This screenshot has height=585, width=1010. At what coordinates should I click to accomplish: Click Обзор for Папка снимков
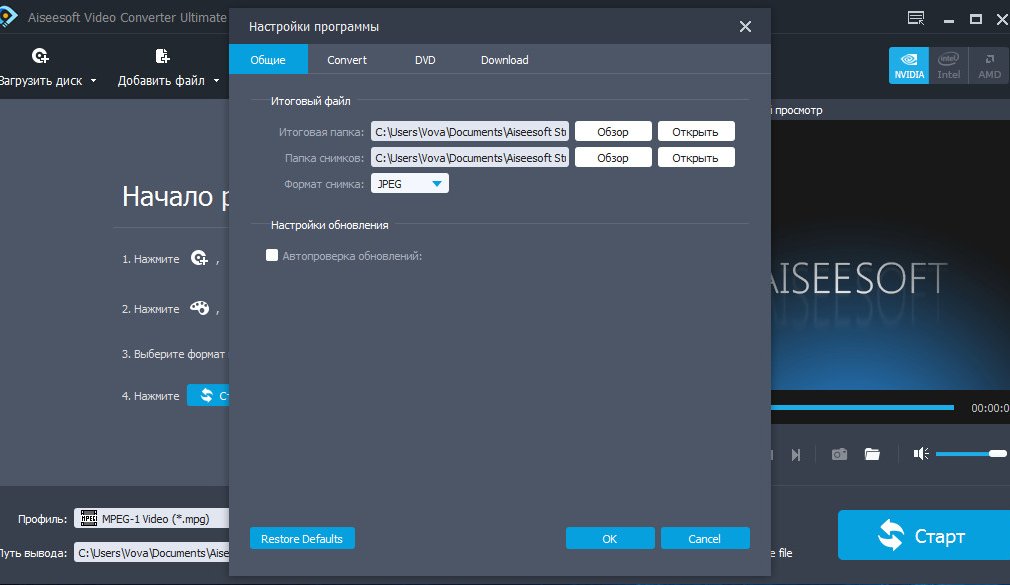(x=613, y=158)
